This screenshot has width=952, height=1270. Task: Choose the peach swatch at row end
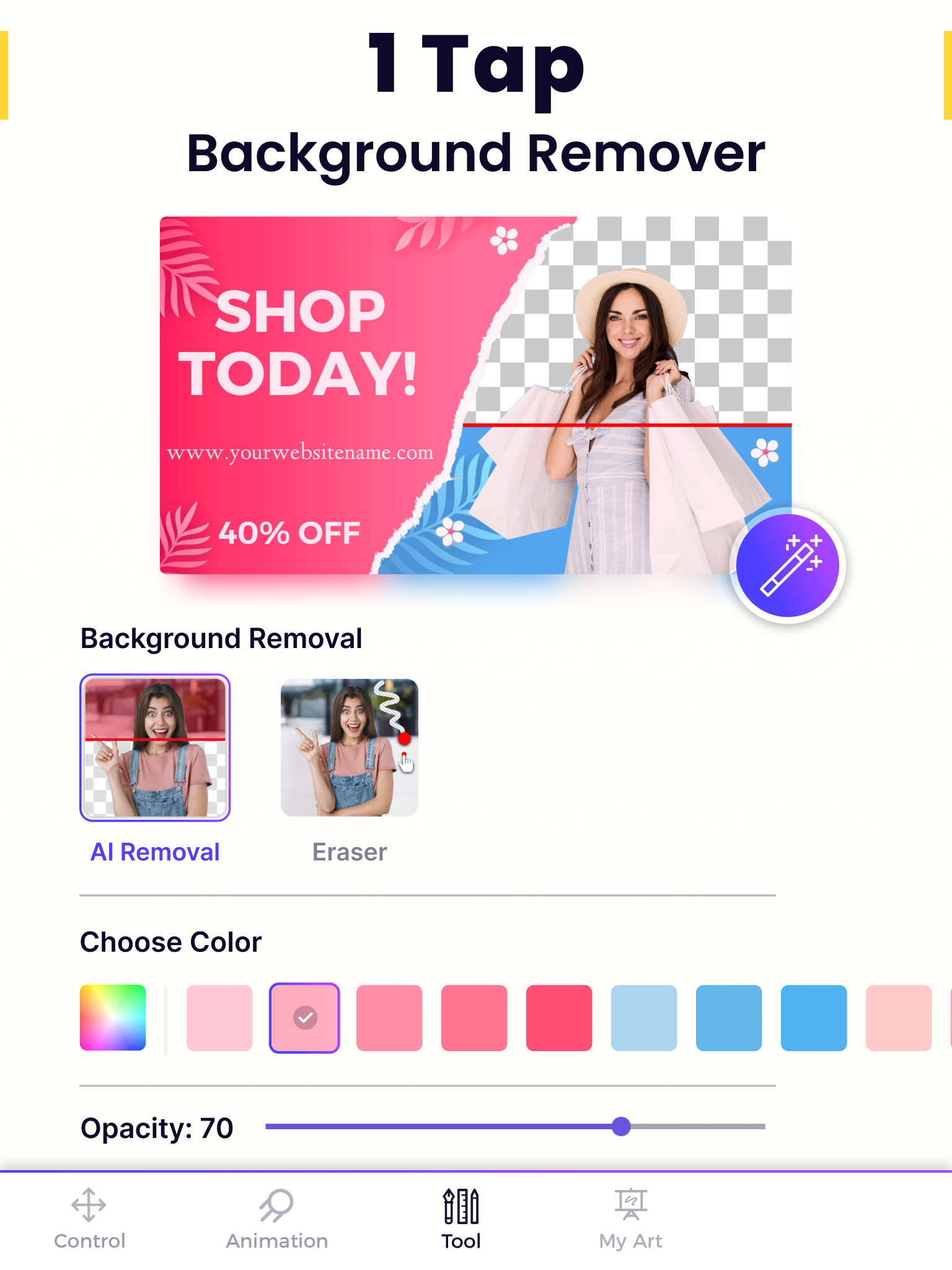pyautogui.click(x=899, y=1018)
